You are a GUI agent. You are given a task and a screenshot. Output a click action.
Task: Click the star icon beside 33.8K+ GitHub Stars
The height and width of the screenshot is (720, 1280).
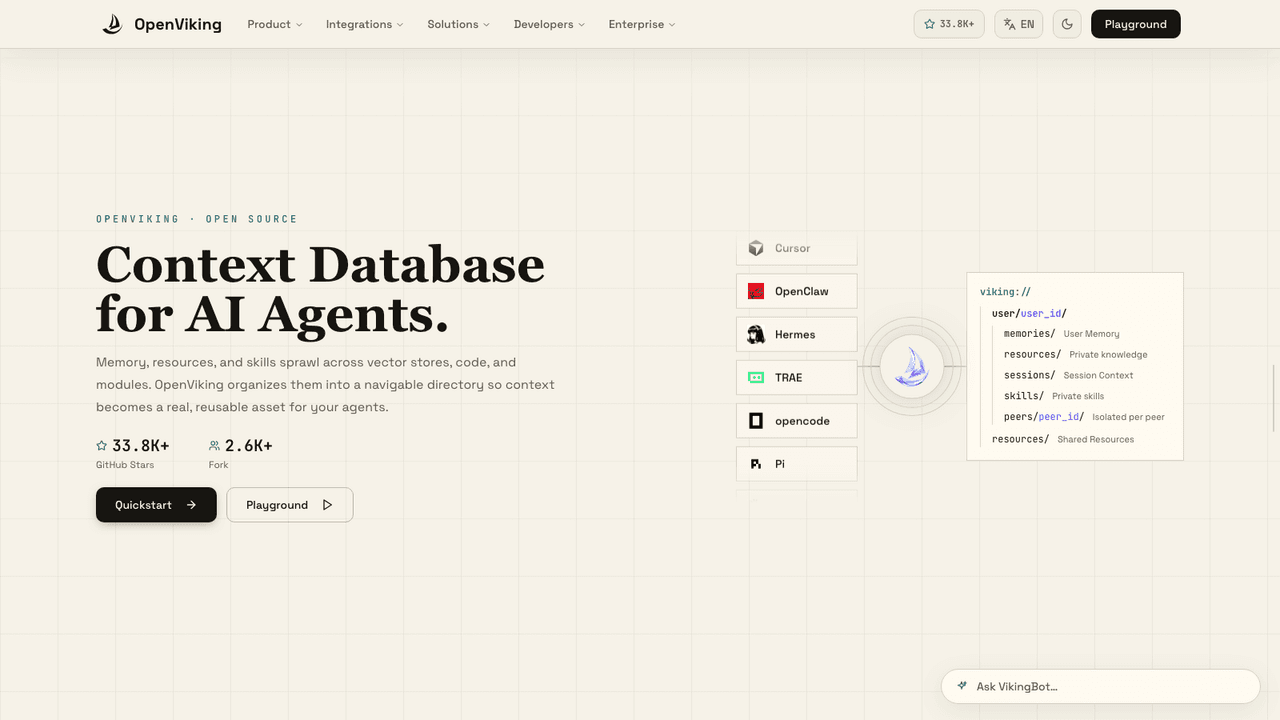pyautogui.click(x=101, y=446)
